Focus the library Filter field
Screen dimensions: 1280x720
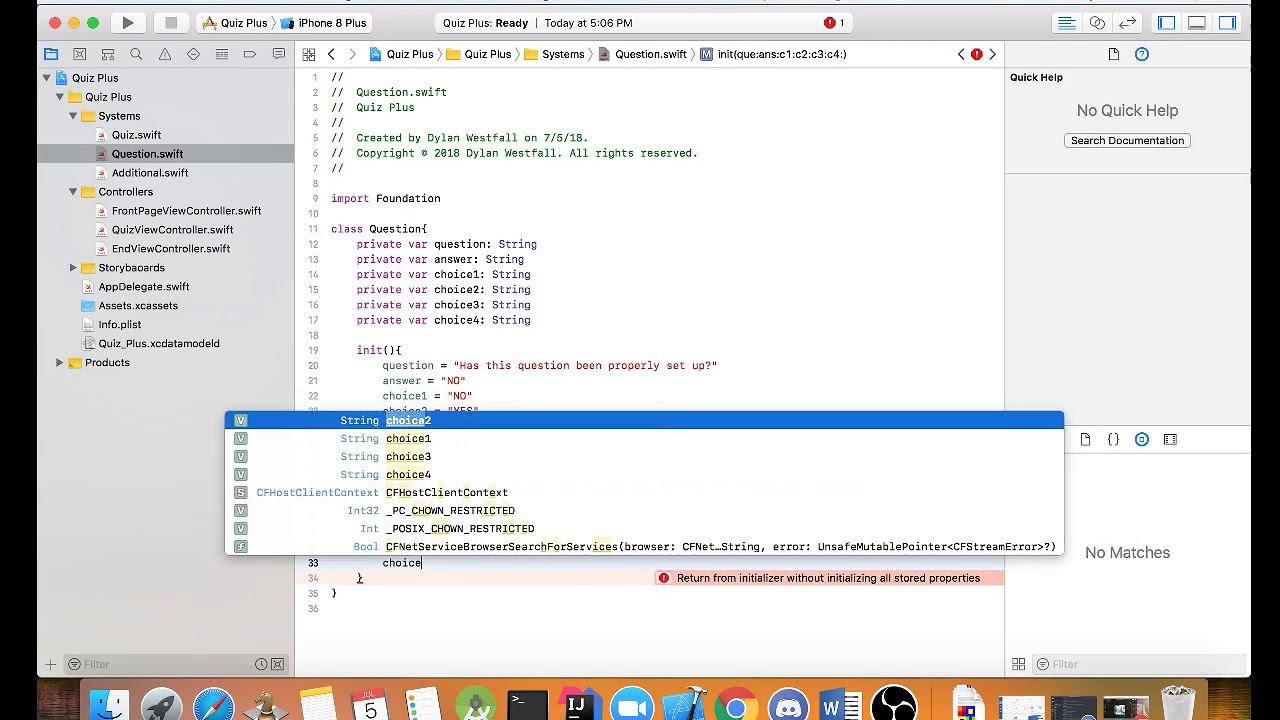[x=1140, y=664]
